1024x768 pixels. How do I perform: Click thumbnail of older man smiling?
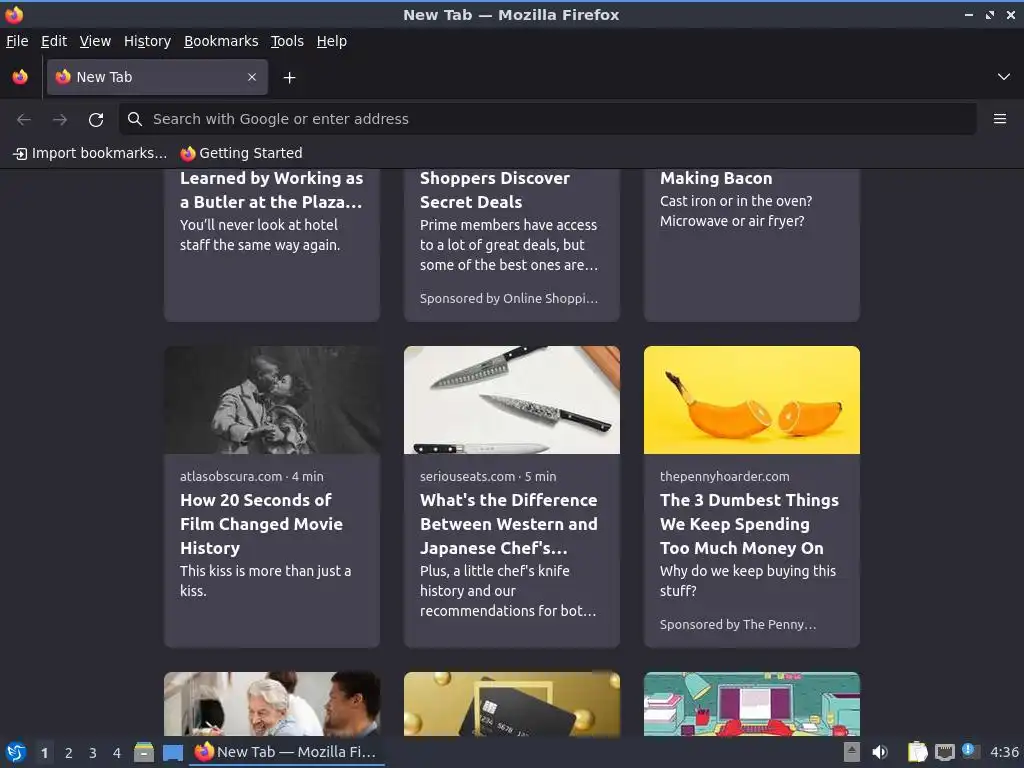272,704
